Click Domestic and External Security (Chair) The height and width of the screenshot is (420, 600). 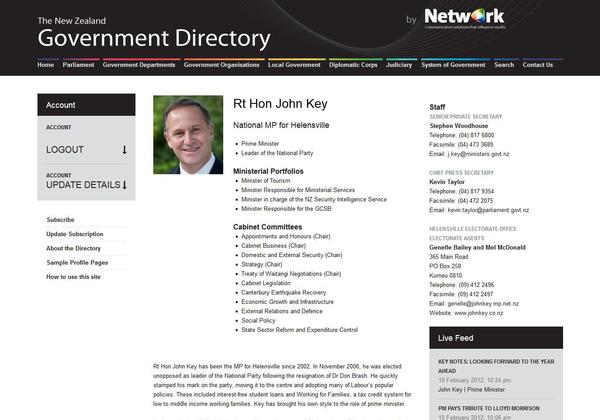[x=292, y=255]
